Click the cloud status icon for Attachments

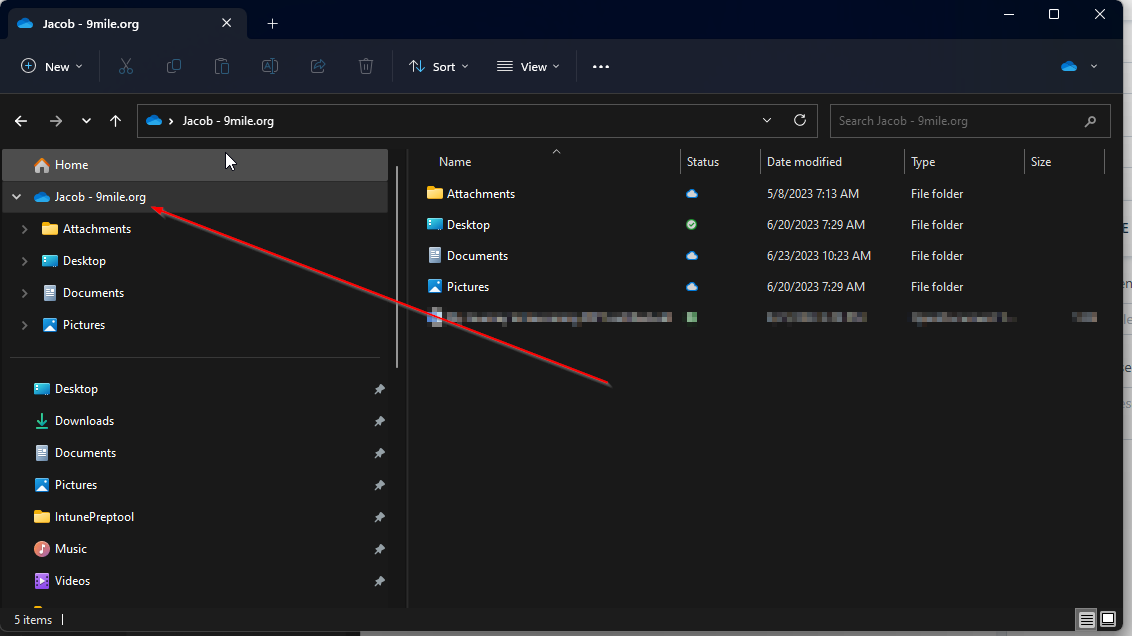[692, 193]
